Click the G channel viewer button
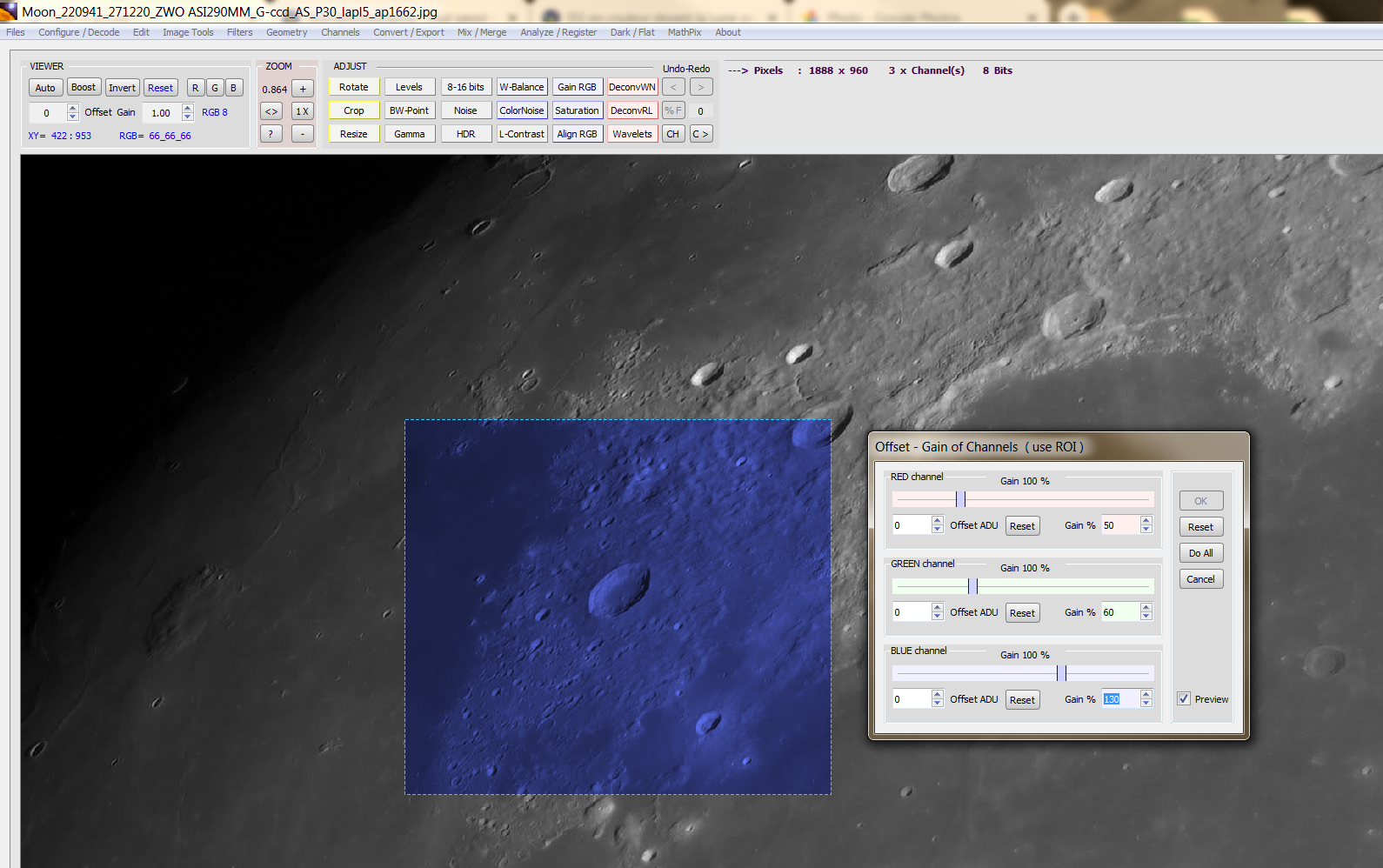Screen dimensions: 1383x868 point(215,88)
